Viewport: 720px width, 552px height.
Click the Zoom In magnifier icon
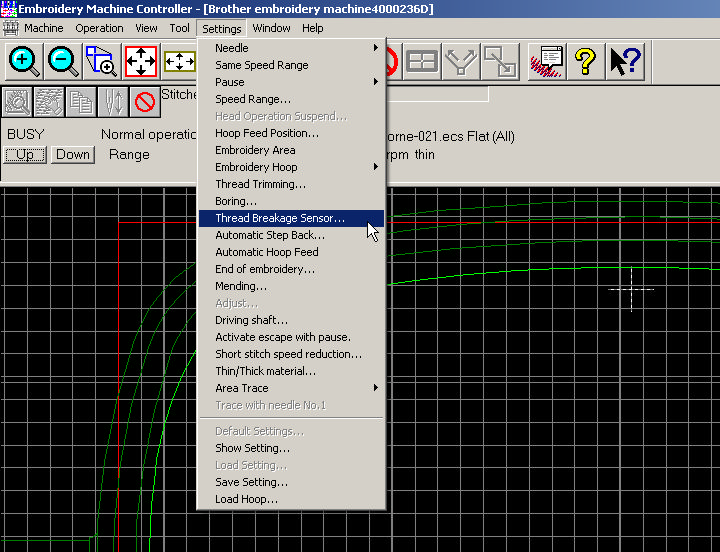point(23,62)
